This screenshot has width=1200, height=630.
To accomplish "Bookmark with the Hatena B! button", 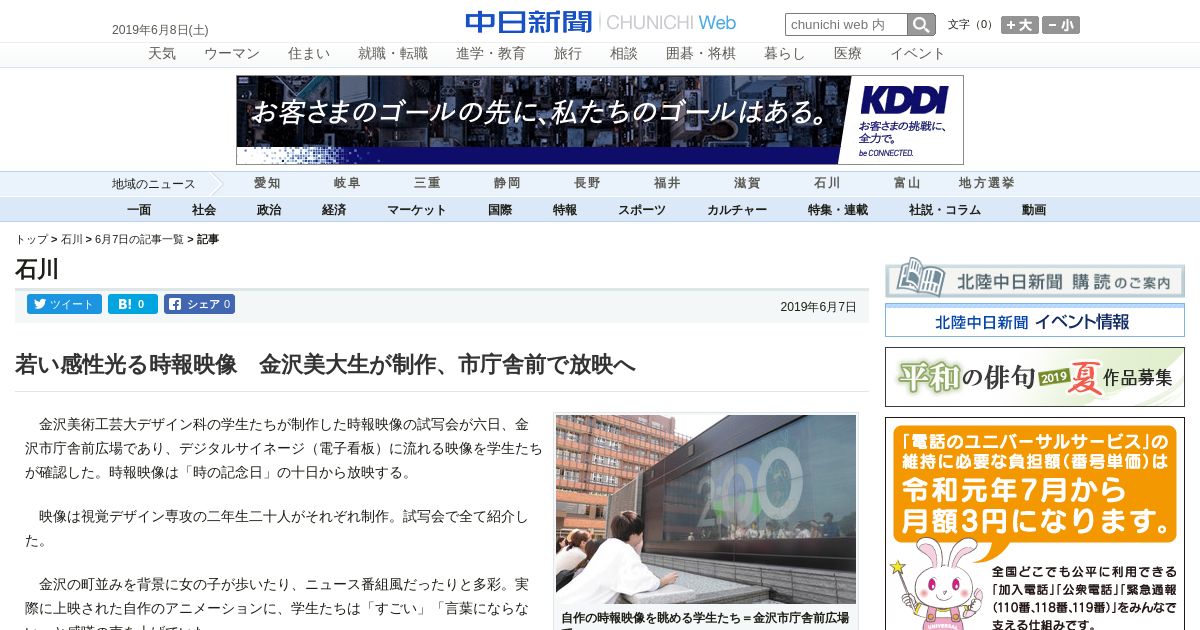I will (x=133, y=304).
